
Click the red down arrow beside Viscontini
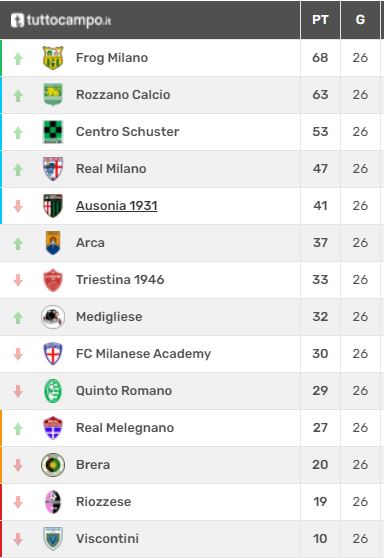click(18, 539)
